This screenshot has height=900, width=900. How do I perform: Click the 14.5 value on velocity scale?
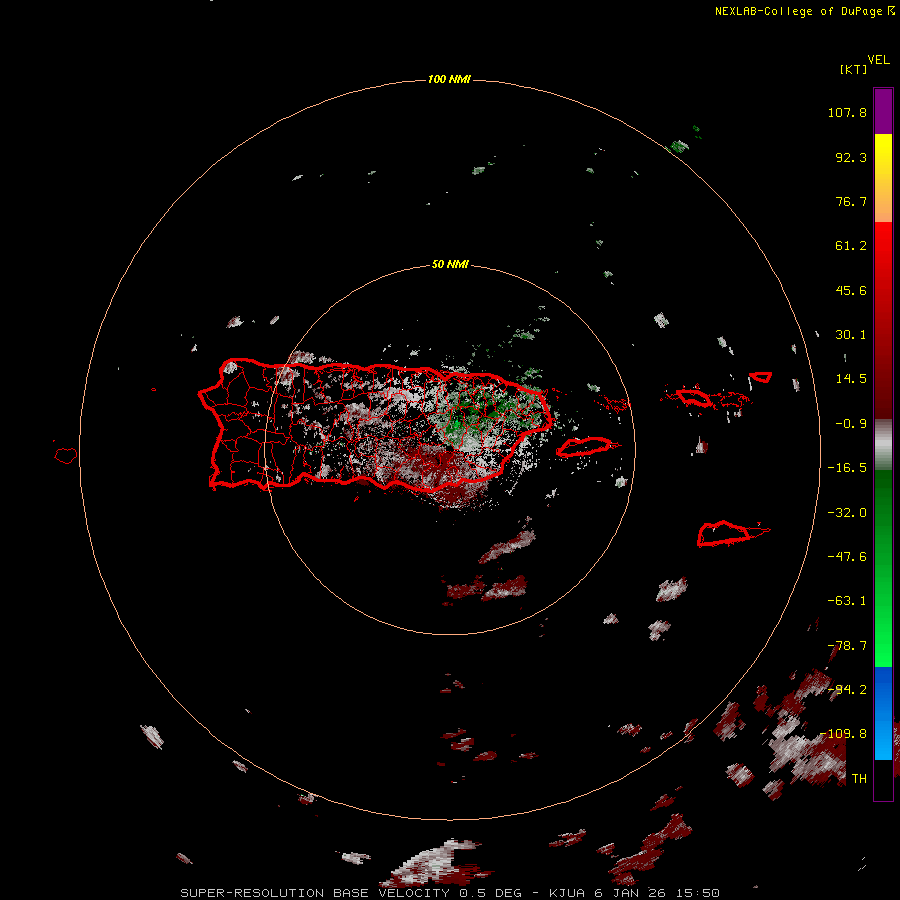tap(851, 379)
